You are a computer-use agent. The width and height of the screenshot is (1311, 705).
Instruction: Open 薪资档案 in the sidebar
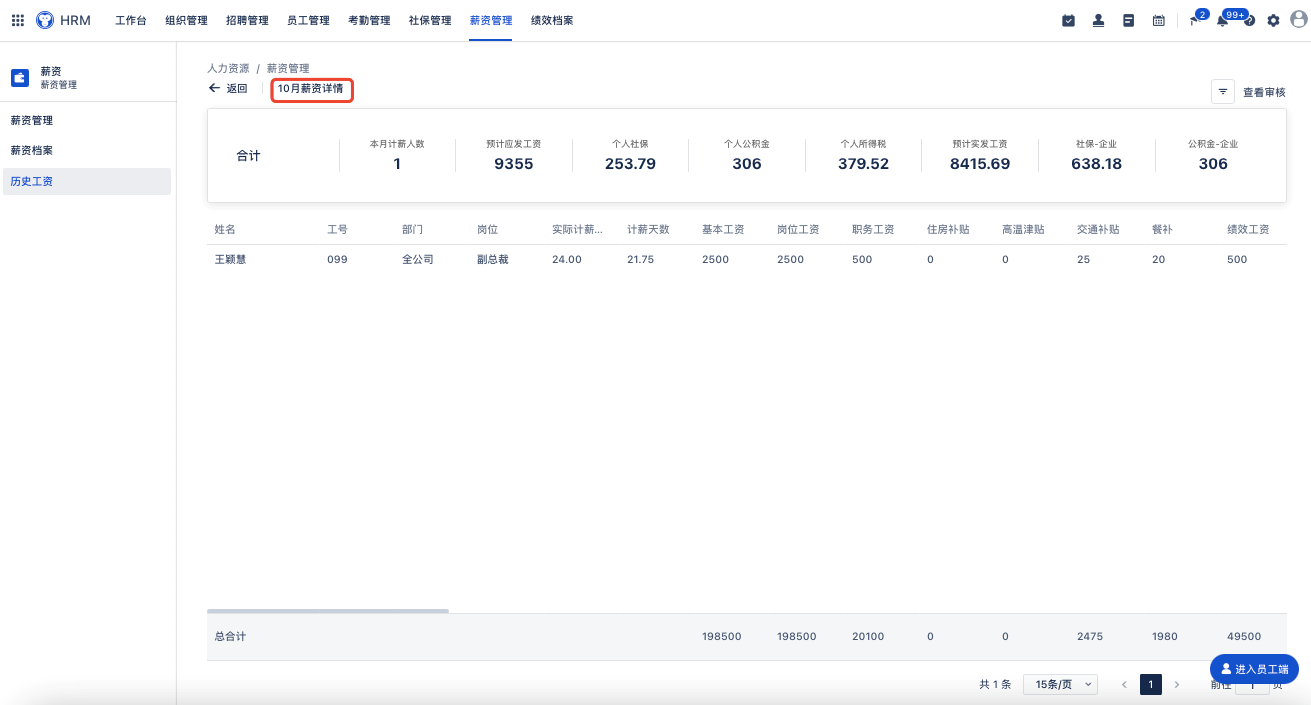click(87, 150)
